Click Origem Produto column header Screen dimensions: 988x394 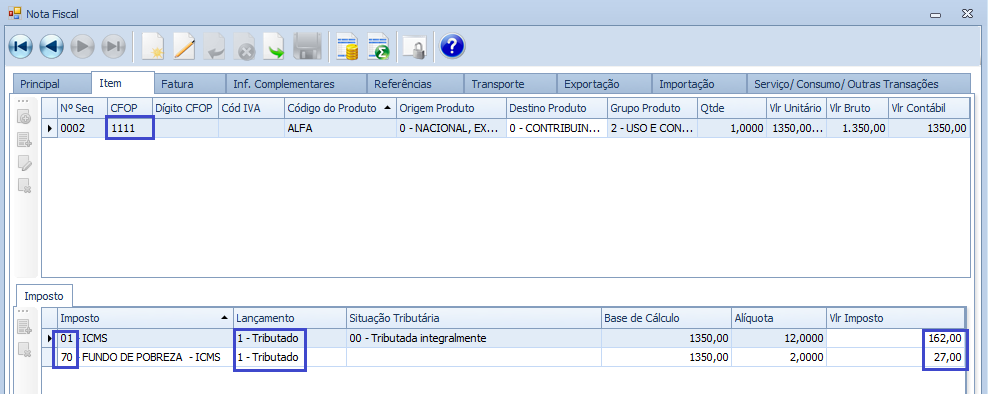(451, 108)
